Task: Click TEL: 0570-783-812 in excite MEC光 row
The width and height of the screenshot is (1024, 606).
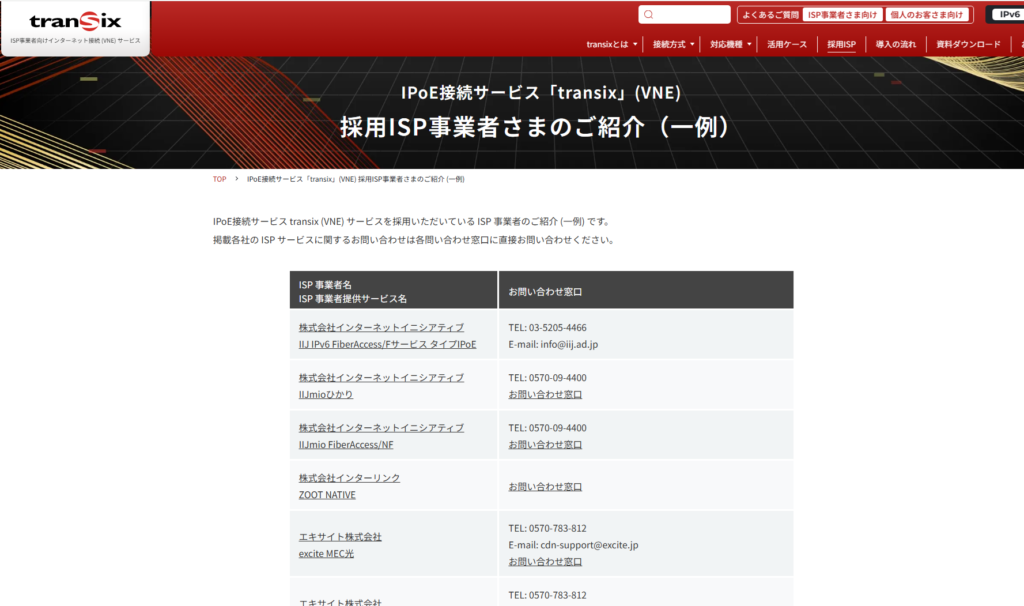Action: tap(547, 528)
